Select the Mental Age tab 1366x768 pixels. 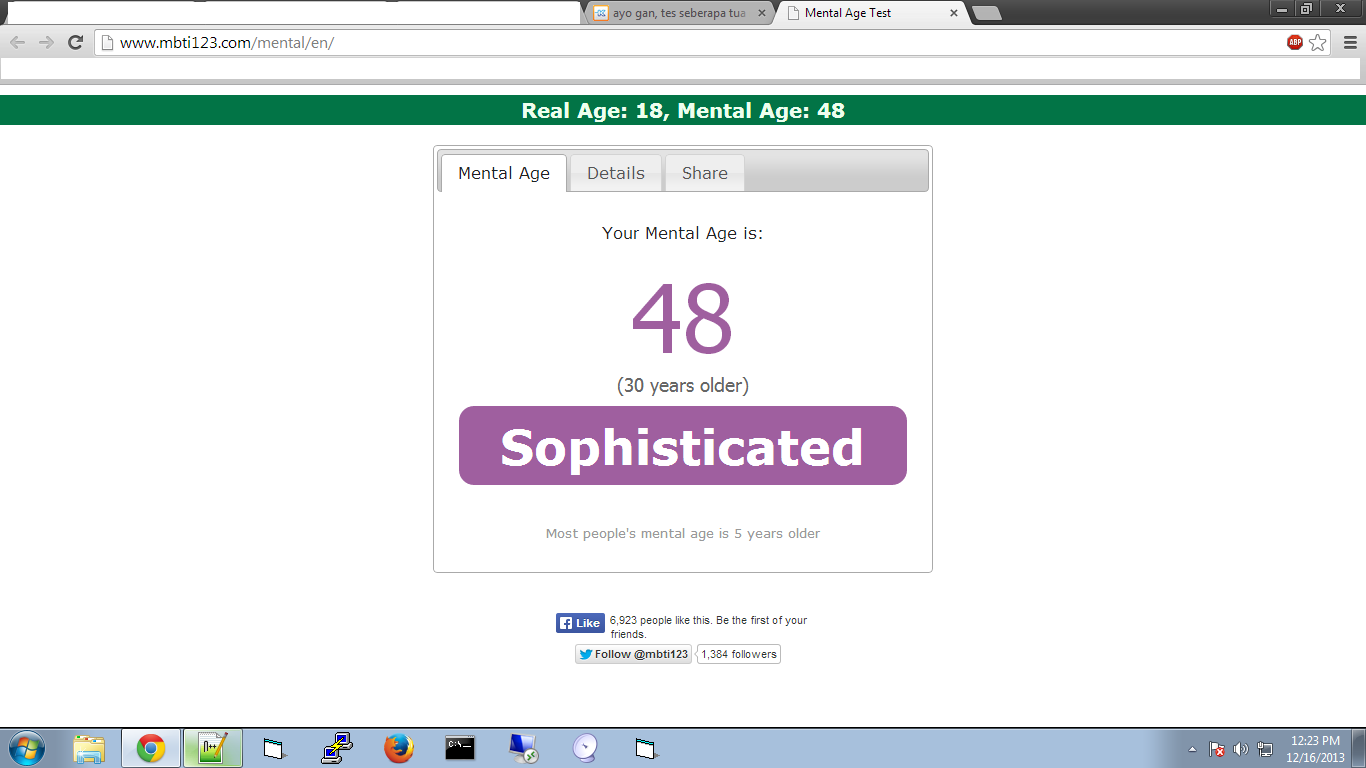pos(503,173)
